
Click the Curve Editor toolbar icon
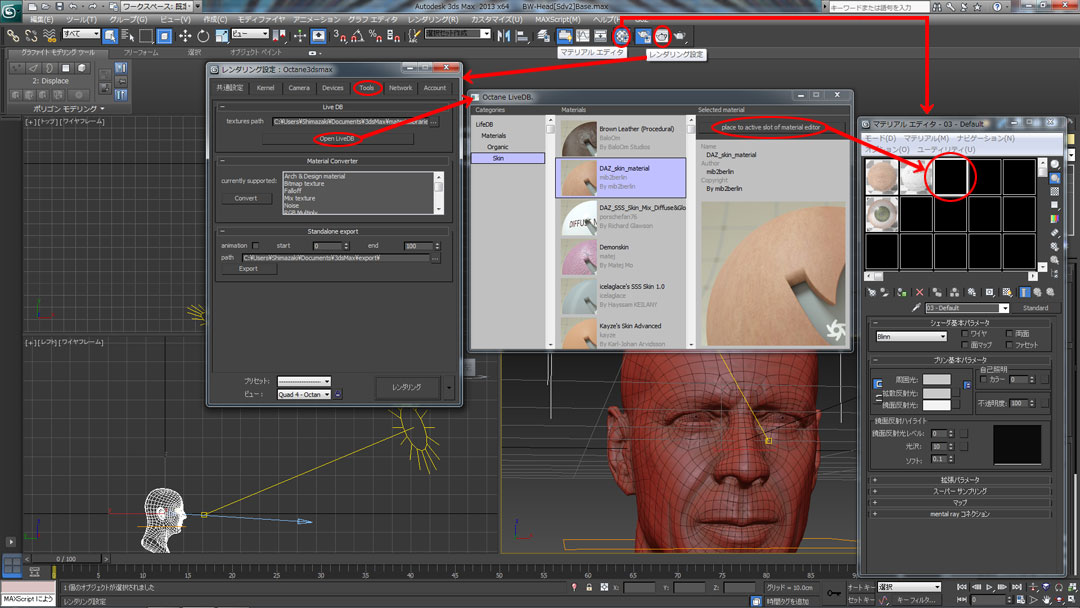click(583, 36)
